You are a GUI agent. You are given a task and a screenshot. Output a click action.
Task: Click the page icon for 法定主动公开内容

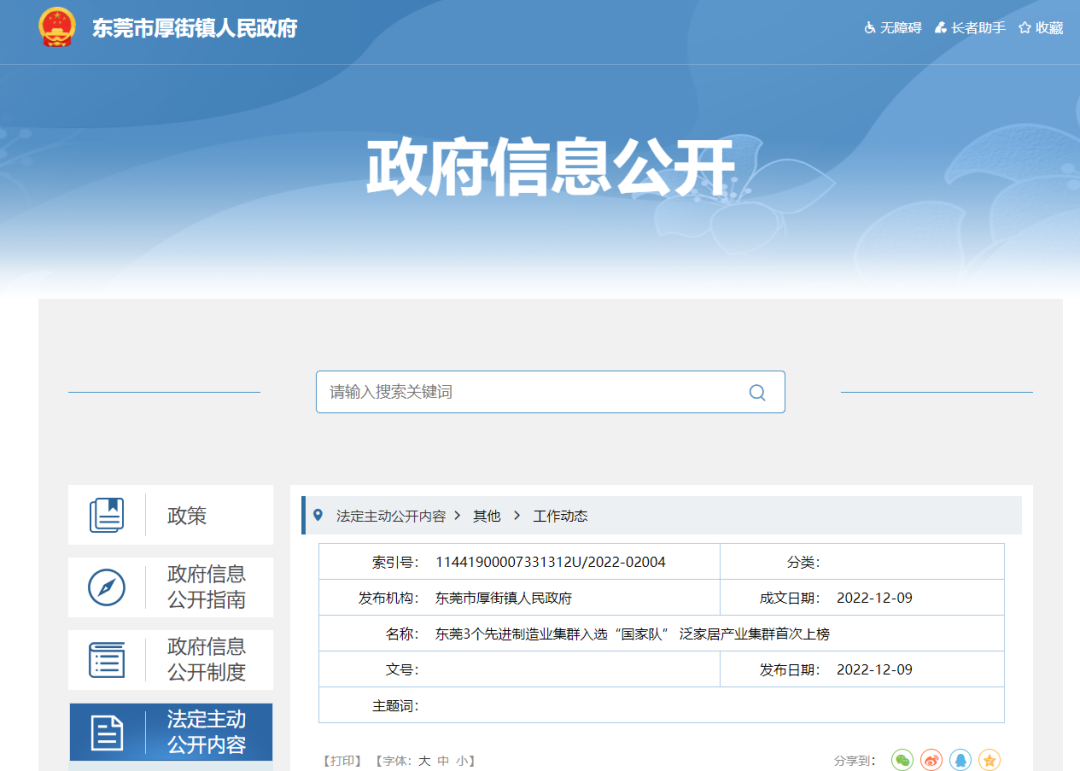[x=107, y=732]
